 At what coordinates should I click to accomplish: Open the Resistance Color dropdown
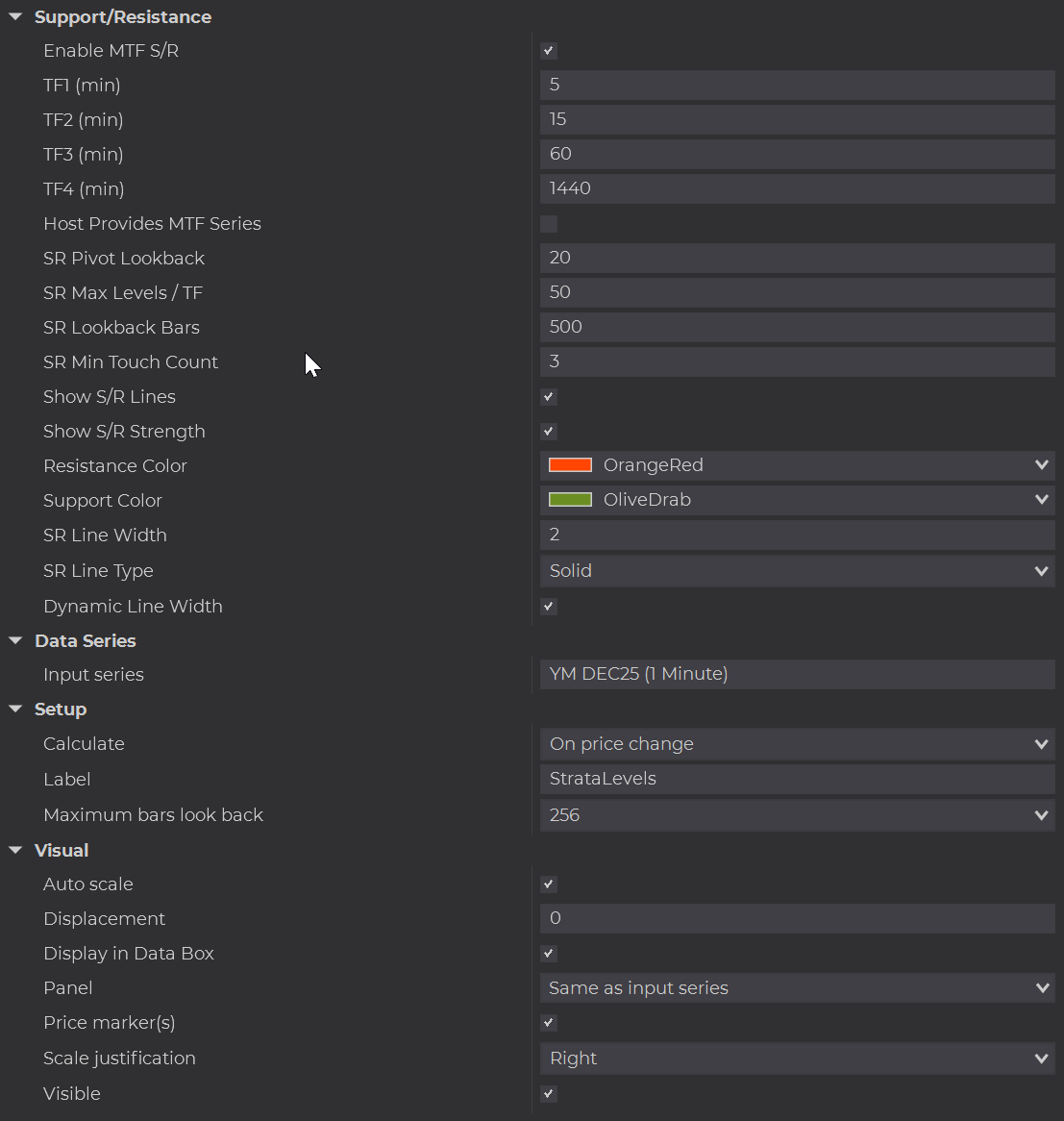tap(1041, 465)
